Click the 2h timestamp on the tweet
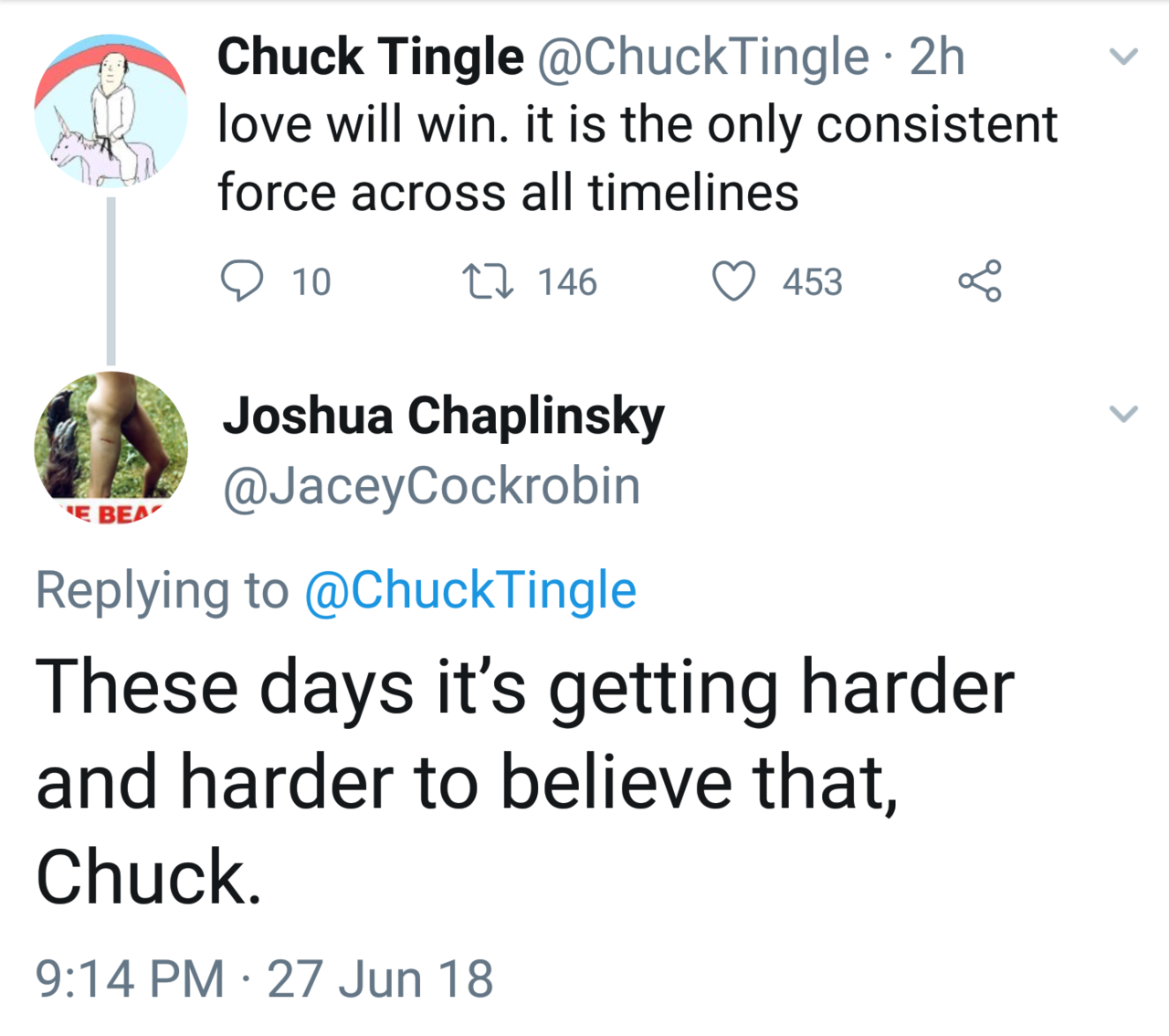The image size is (1169, 1036). point(937,57)
